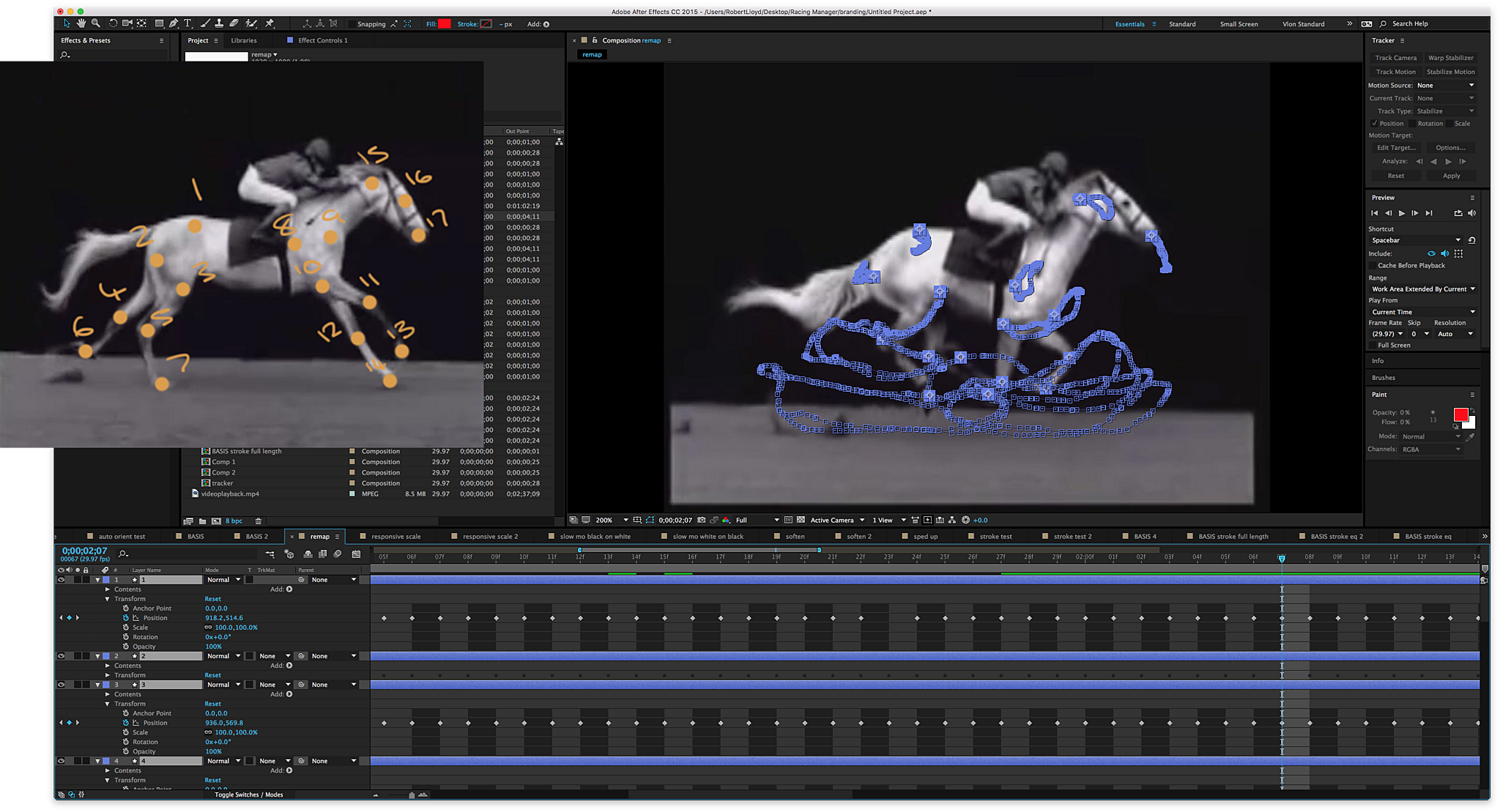Image resolution: width=1500 pixels, height=812 pixels.
Task: Collapse the Transform group of layer 1
Action: pyautogui.click(x=108, y=599)
